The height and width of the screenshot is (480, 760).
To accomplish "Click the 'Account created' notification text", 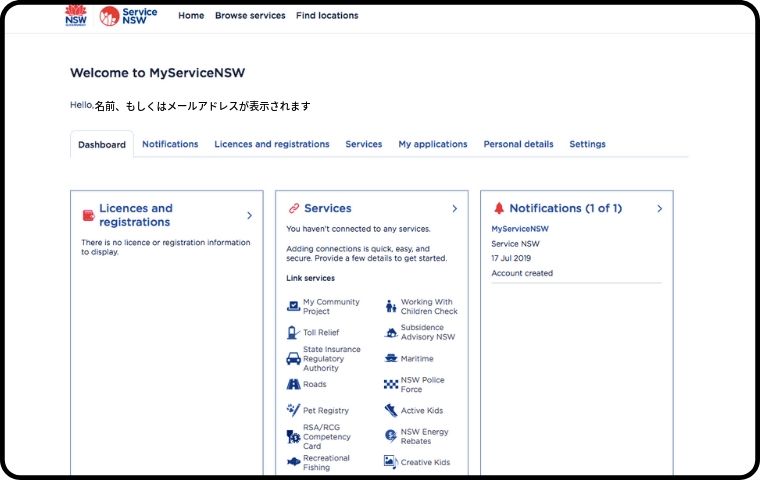I will tap(522, 273).
